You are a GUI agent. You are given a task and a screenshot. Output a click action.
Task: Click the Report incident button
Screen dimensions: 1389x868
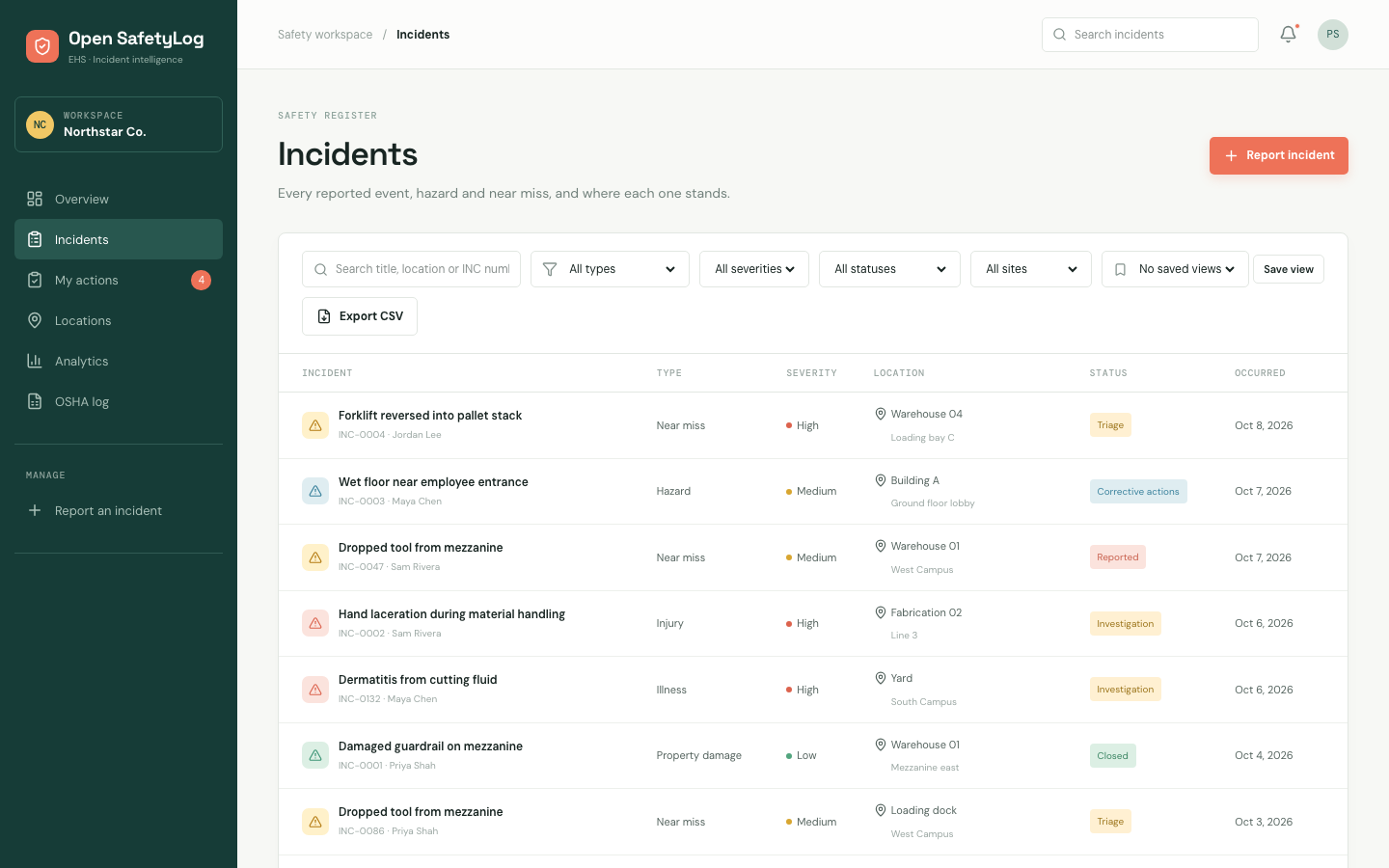point(1279,155)
